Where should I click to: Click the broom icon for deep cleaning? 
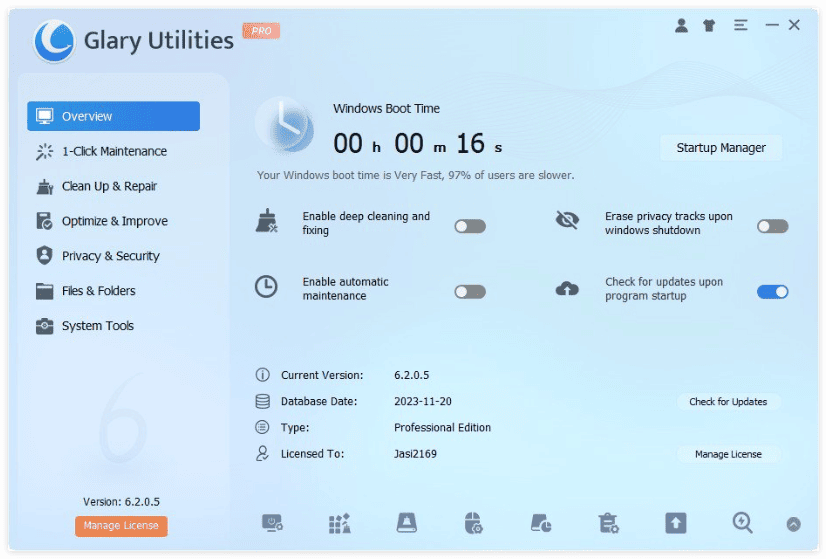tap(267, 221)
